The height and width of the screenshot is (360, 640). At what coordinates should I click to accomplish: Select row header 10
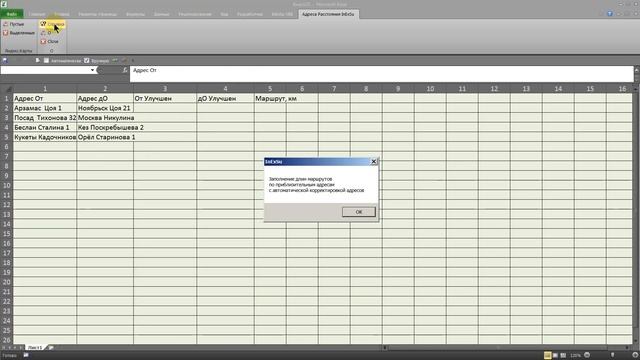[x=7, y=185]
